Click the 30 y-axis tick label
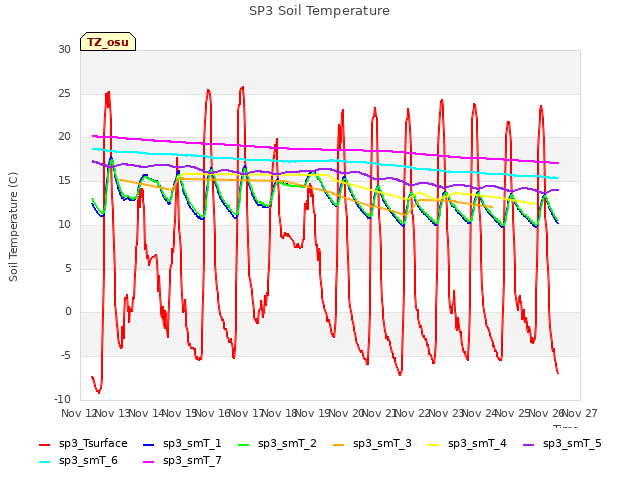The height and width of the screenshot is (480, 640). pos(64,49)
